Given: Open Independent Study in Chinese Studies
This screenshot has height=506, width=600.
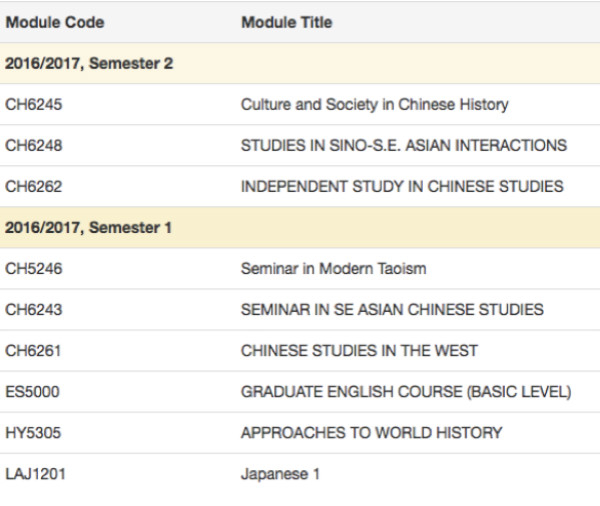Looking at the screenshot, I should pyautogui.click(x=402, y=186).
